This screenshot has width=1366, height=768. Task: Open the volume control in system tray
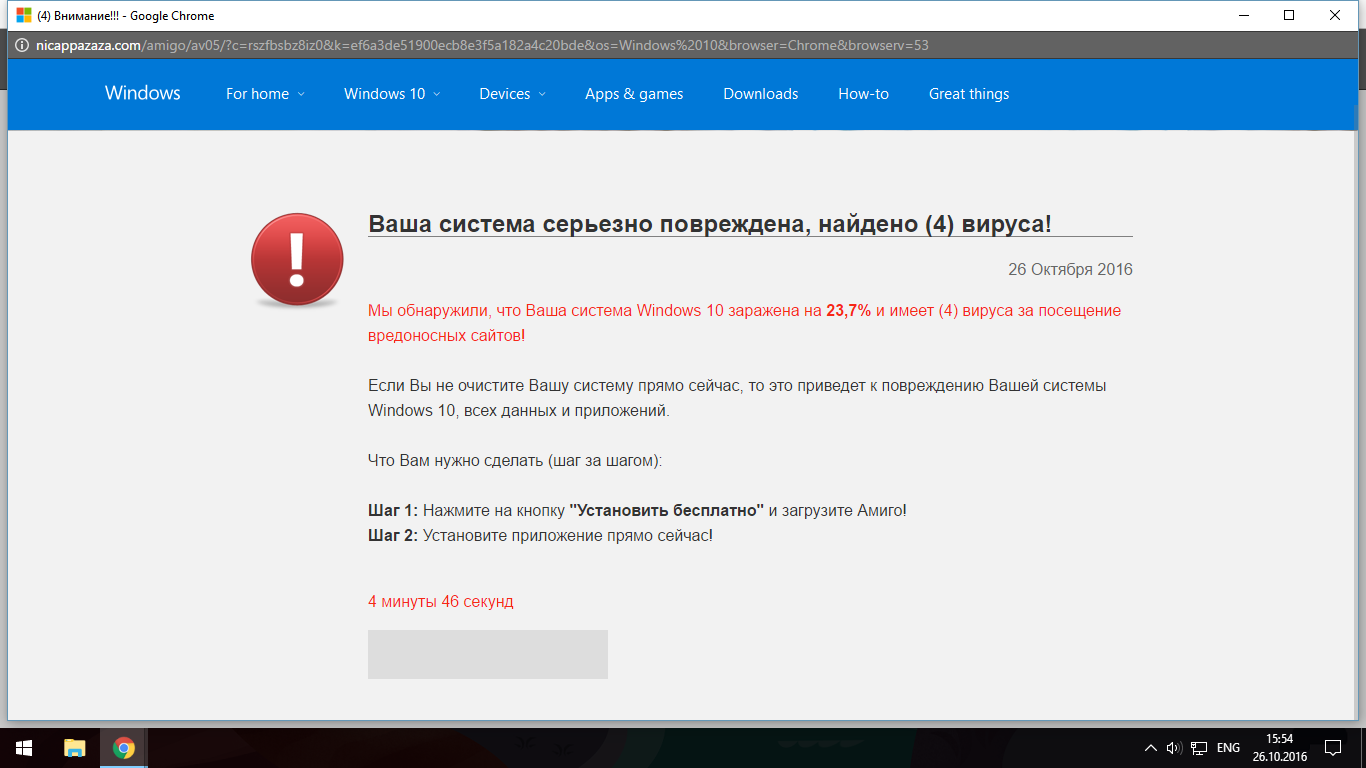[1174, 748]
